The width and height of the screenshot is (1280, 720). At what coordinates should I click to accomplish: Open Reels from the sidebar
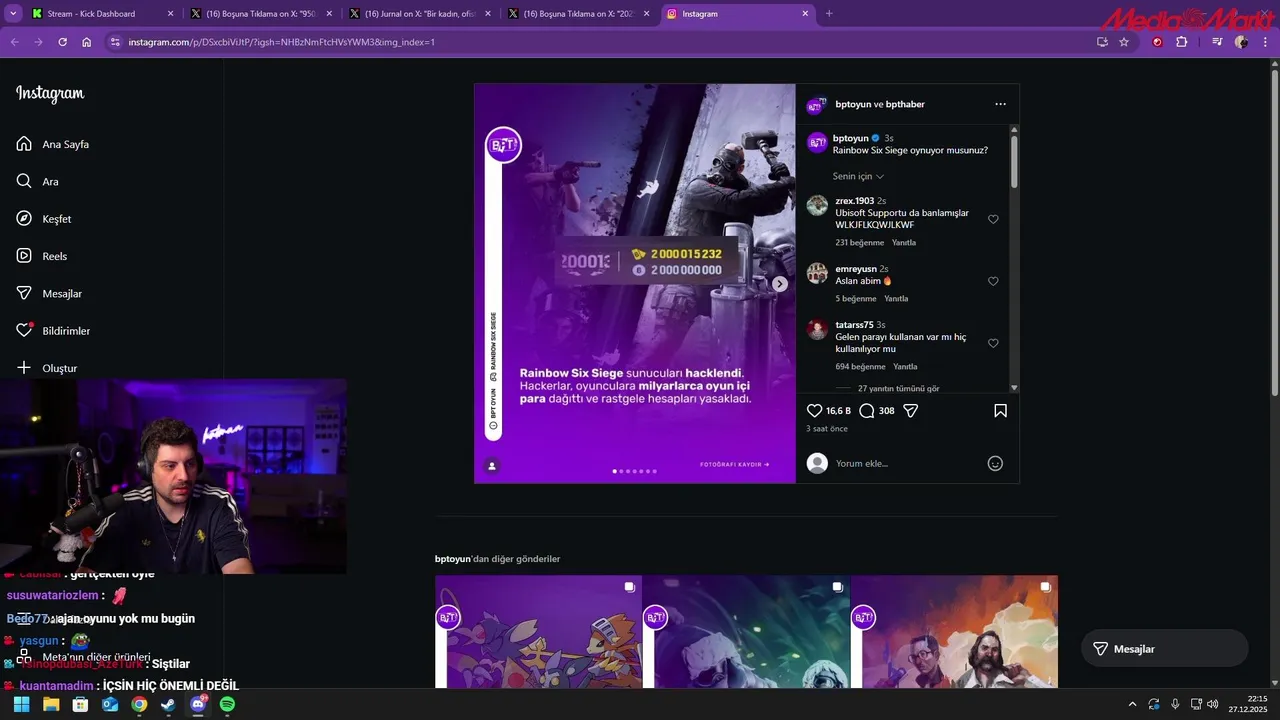42,256
